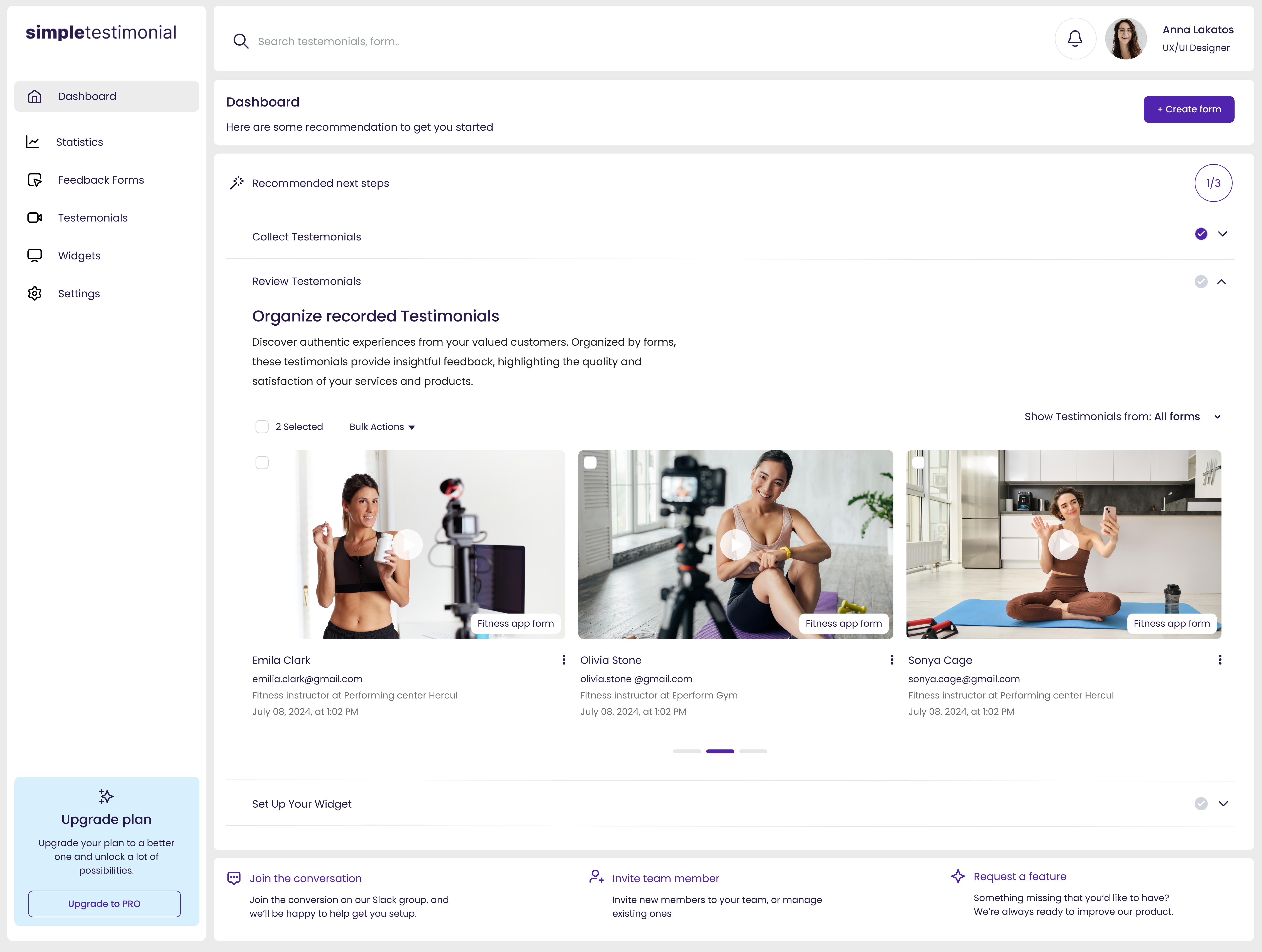Open Feedback Forms in sidebar

[101, 180]
